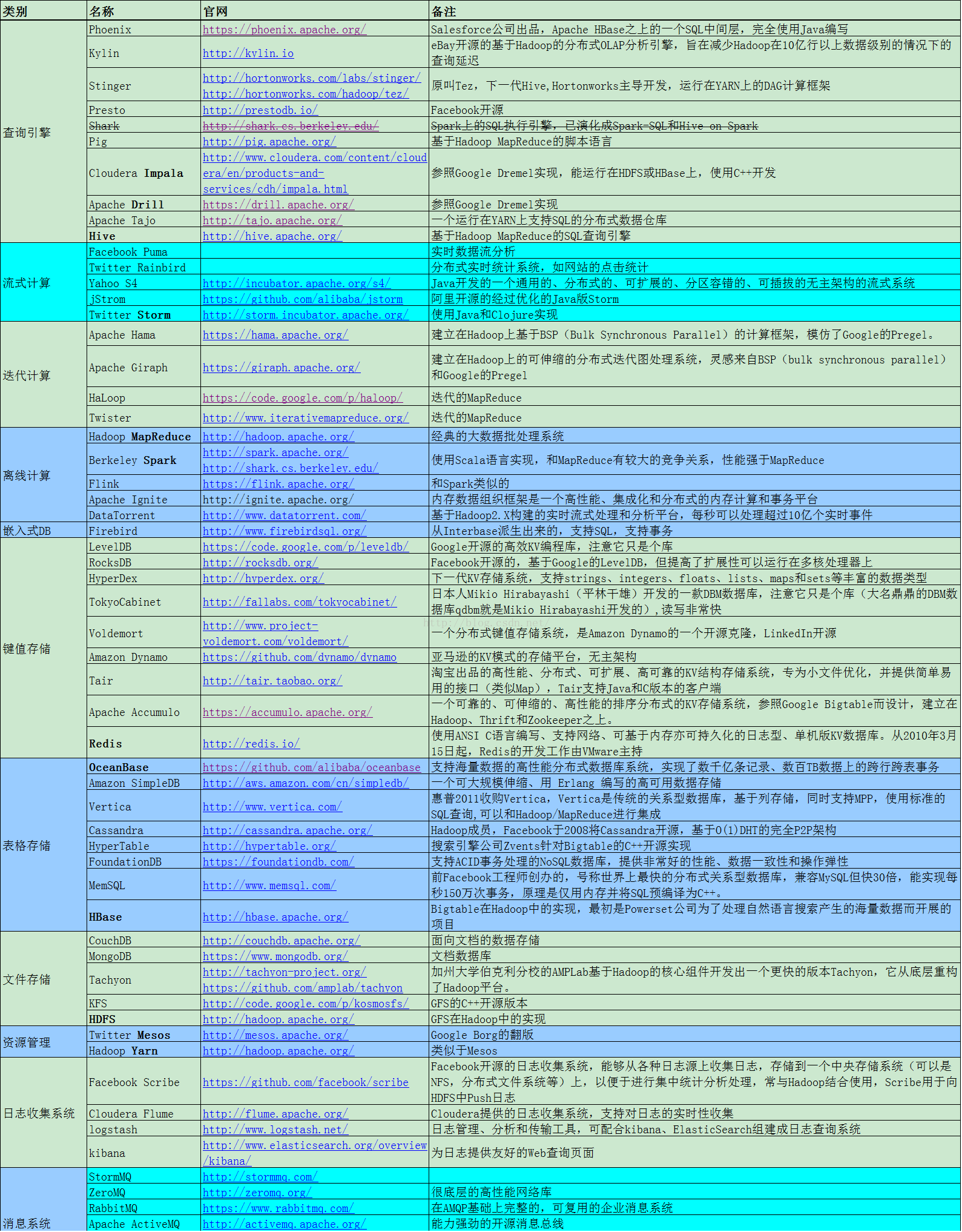Visit the tair.taobao.org link
The height and width of the screenshot is (1232, 962).
[x=272, y=680]
